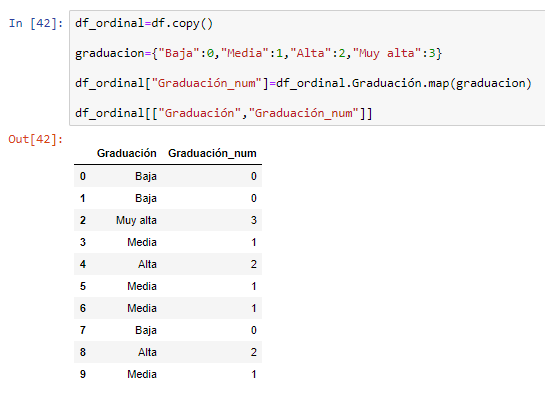Click the row index 4 label

(x=83, y=264)
